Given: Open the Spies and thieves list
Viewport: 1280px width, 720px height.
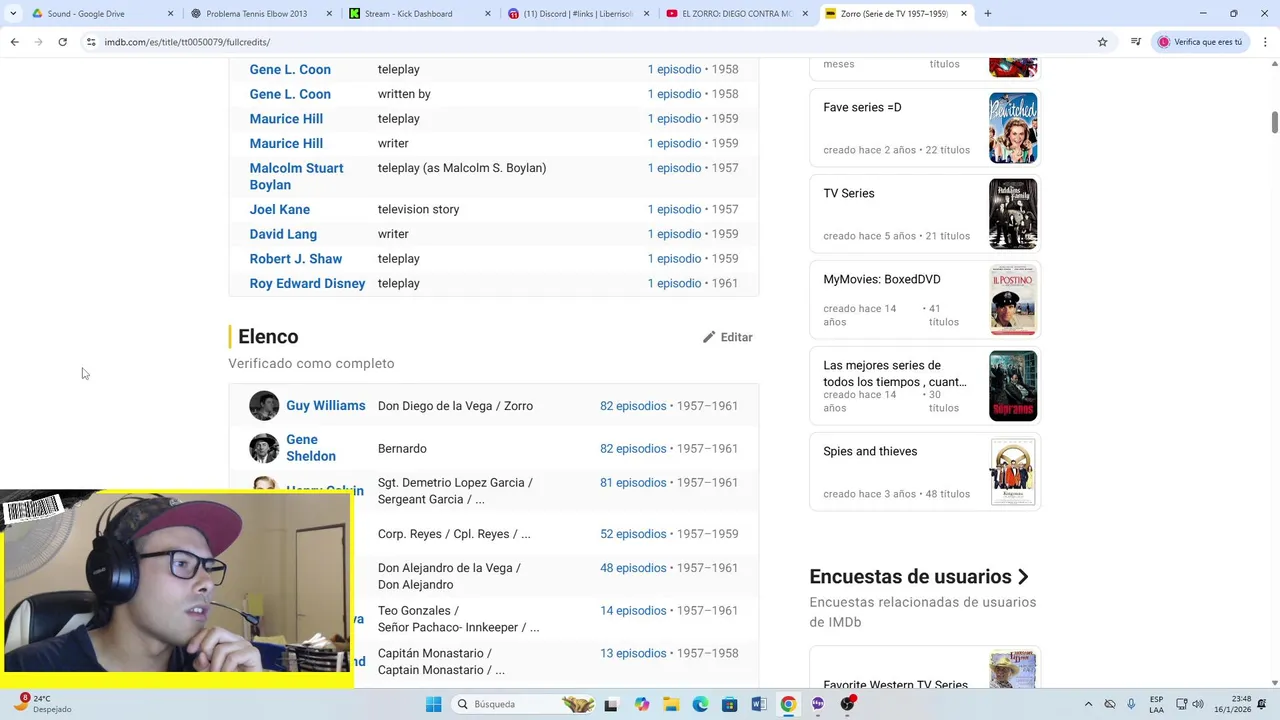Looking at the screenshot, I should (870, 451).
